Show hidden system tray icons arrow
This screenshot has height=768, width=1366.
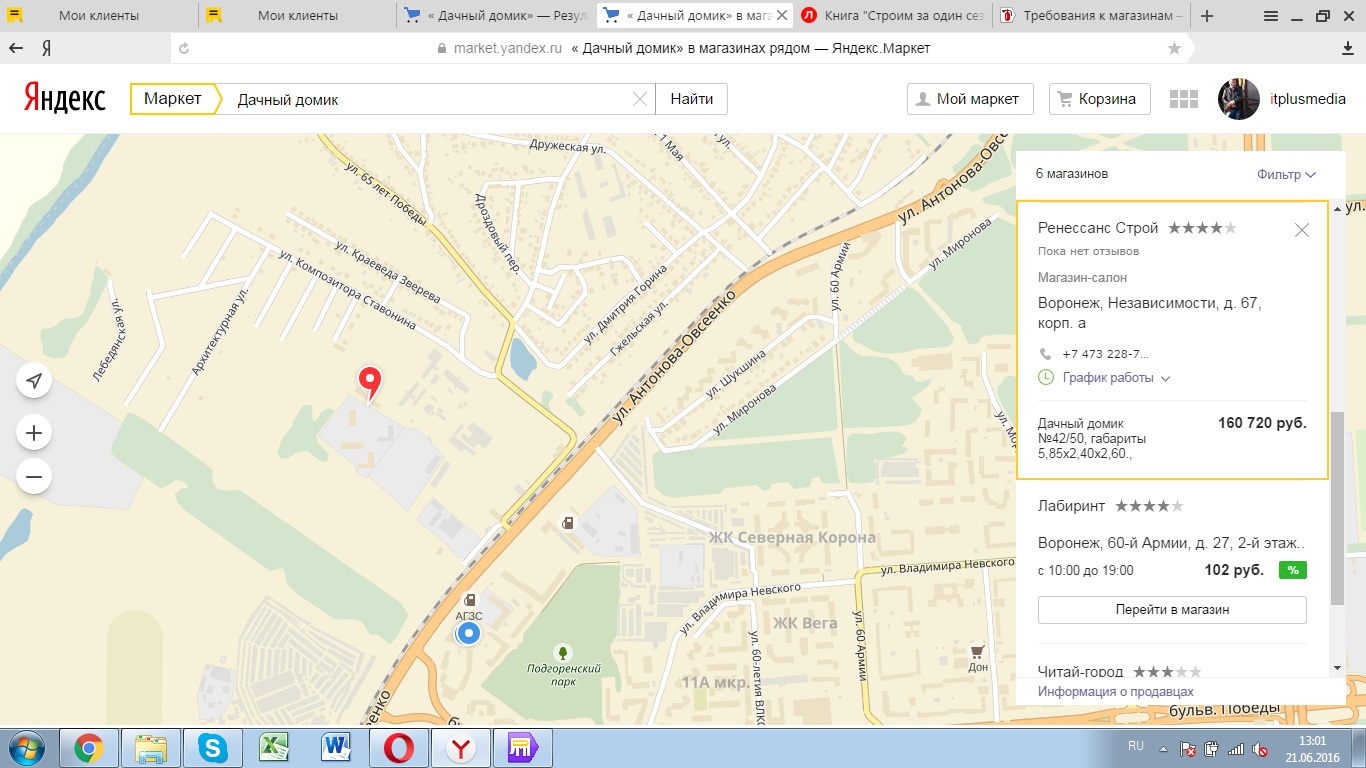1161,748
